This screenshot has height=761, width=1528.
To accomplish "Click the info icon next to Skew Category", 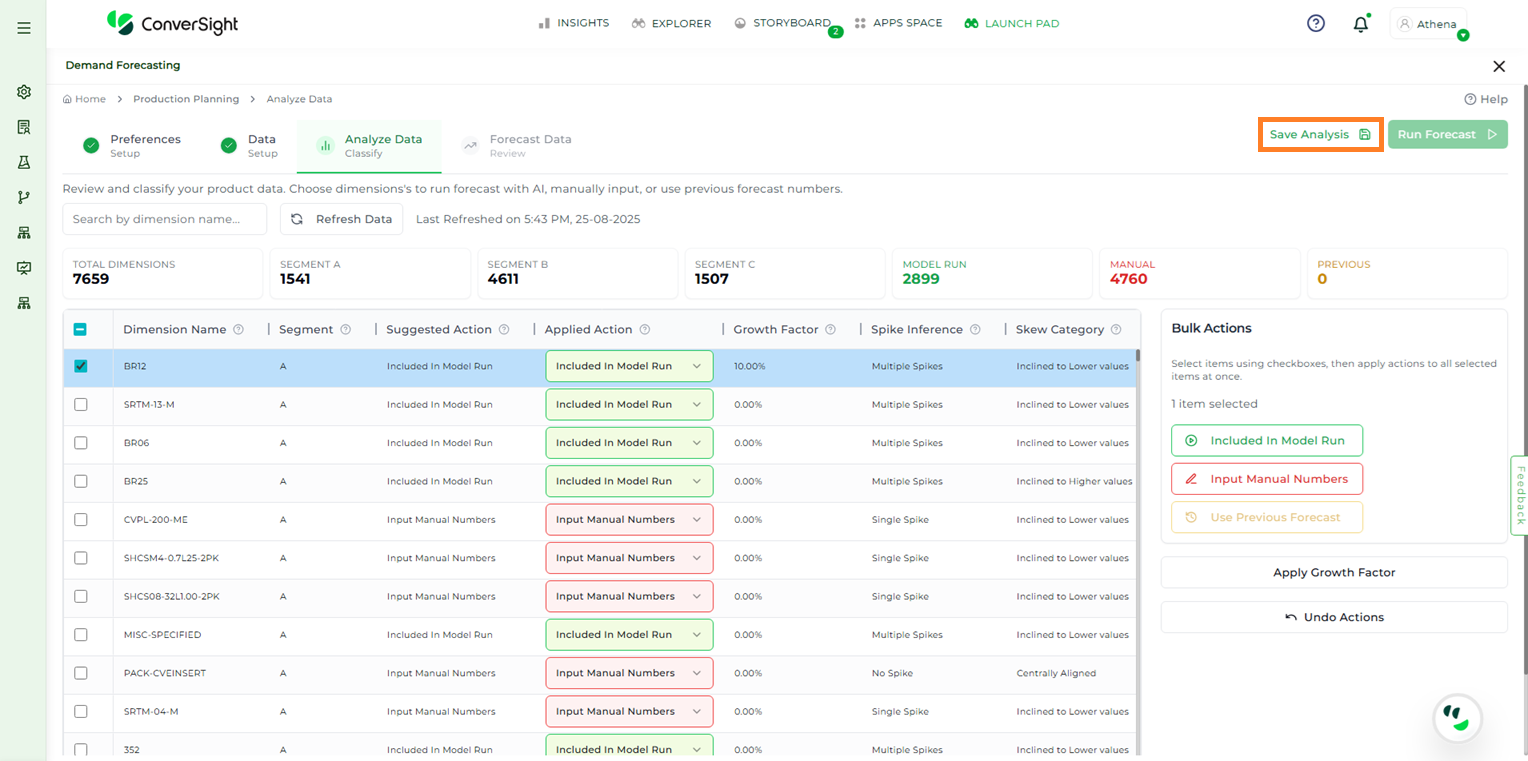I will click(1116, 329).
